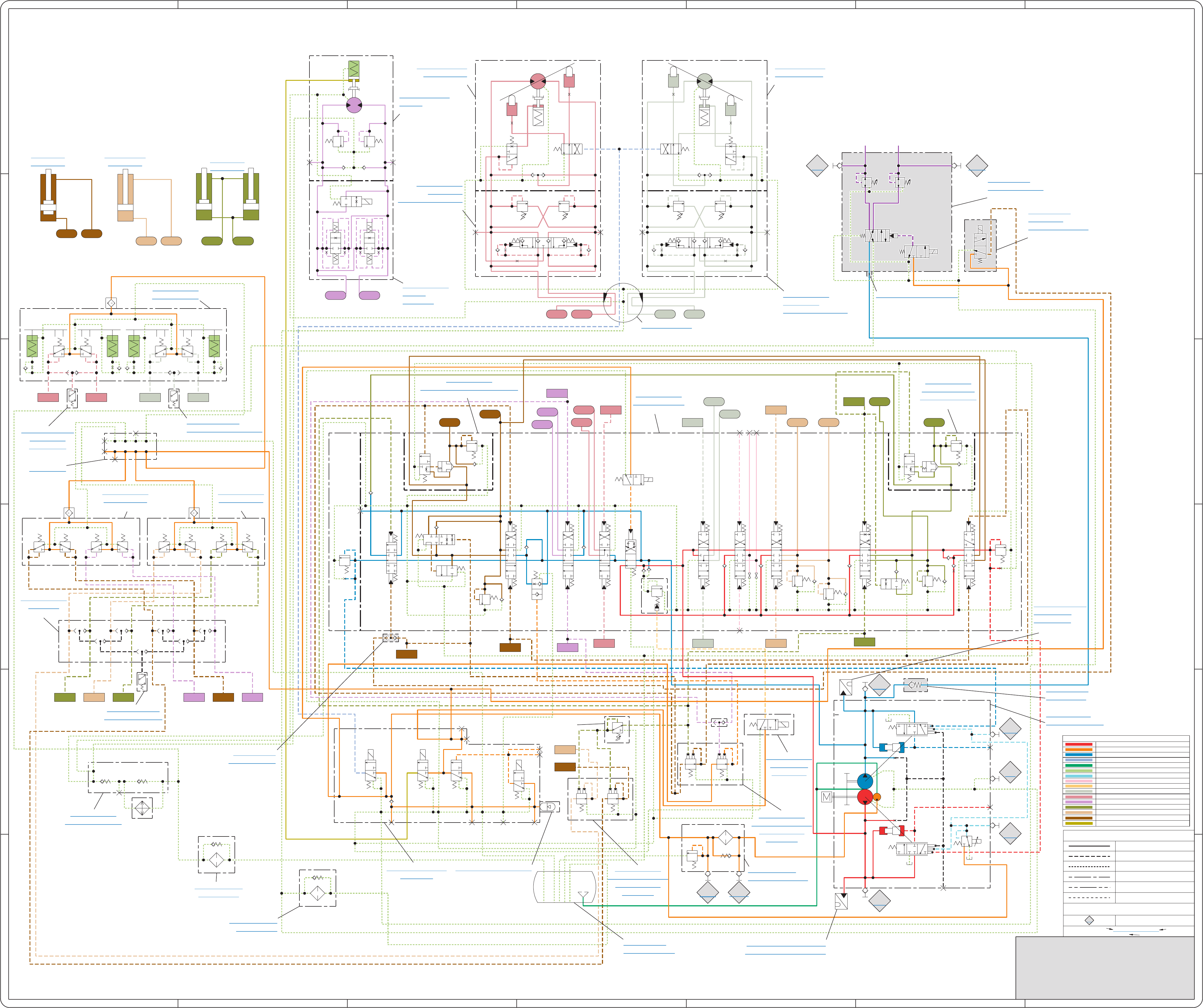
Task: Click the filter symbol atop the left valve block
Action: pyautogui.click(x=111, y=302)
